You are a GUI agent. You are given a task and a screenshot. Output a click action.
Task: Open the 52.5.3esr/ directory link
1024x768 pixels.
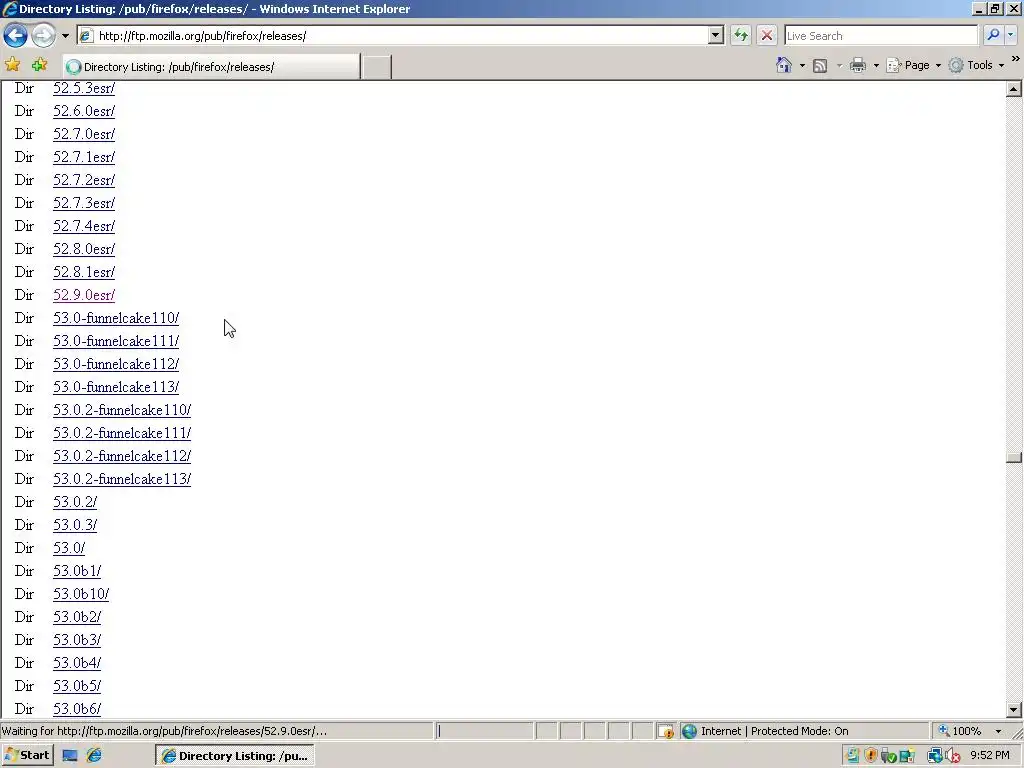pyautogui.click(x=84, y=88)
